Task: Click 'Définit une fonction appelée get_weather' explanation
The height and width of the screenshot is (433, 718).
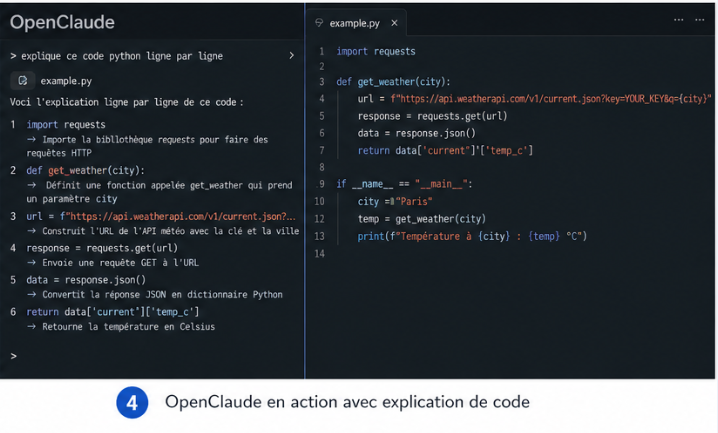Action: (x=160, y=192)
